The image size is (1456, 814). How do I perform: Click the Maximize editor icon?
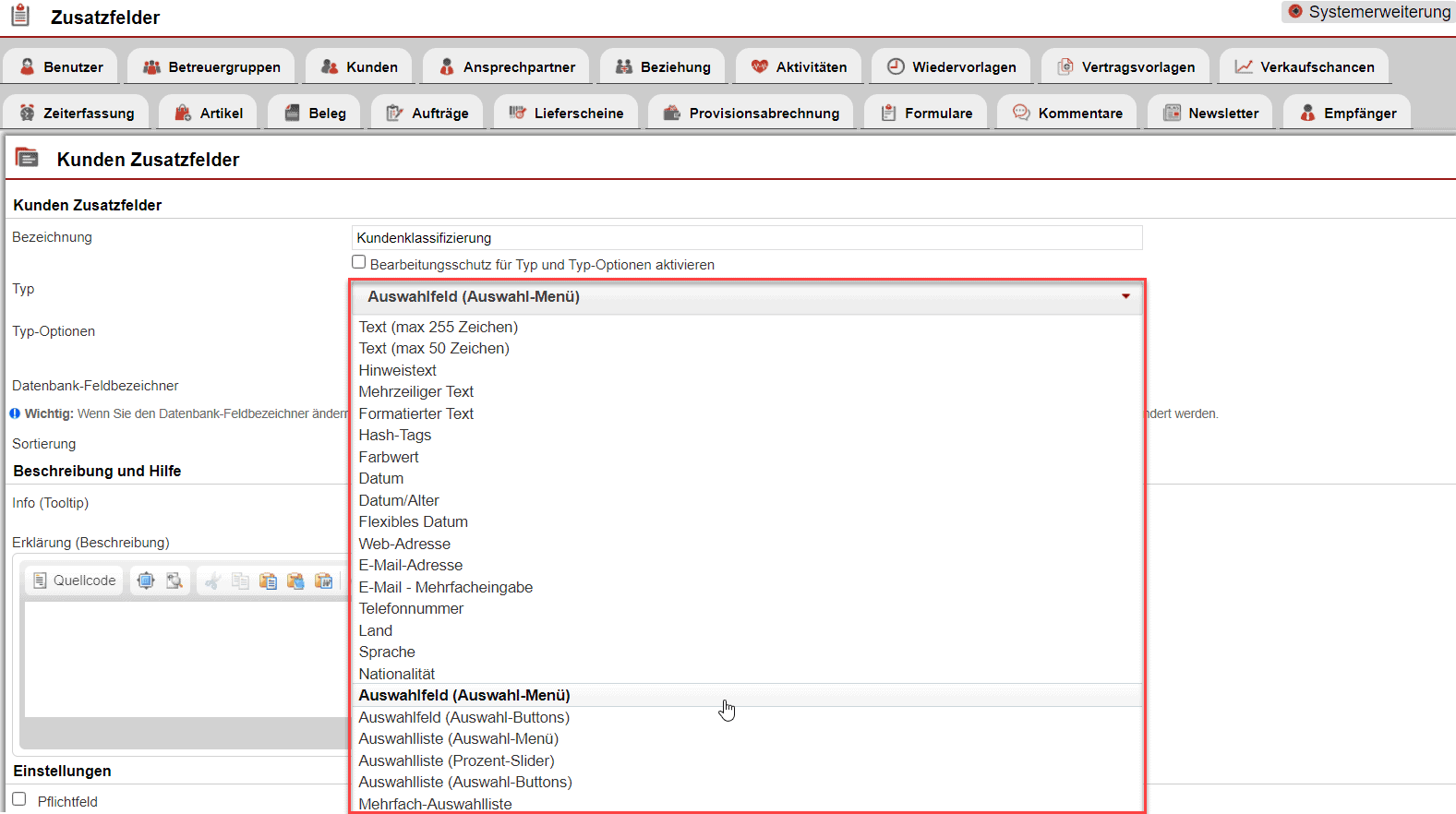[146, 581]
